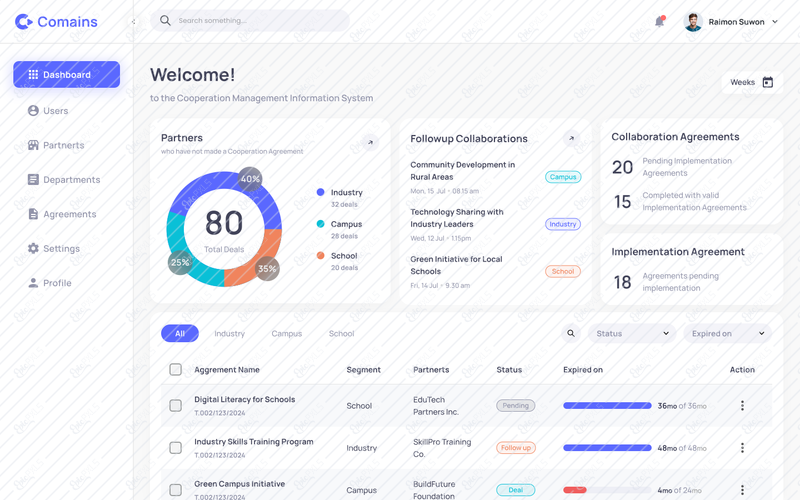Click the table search magnifier icon
This screenshot has height=500, width=800.
click(x=571, y=333)
